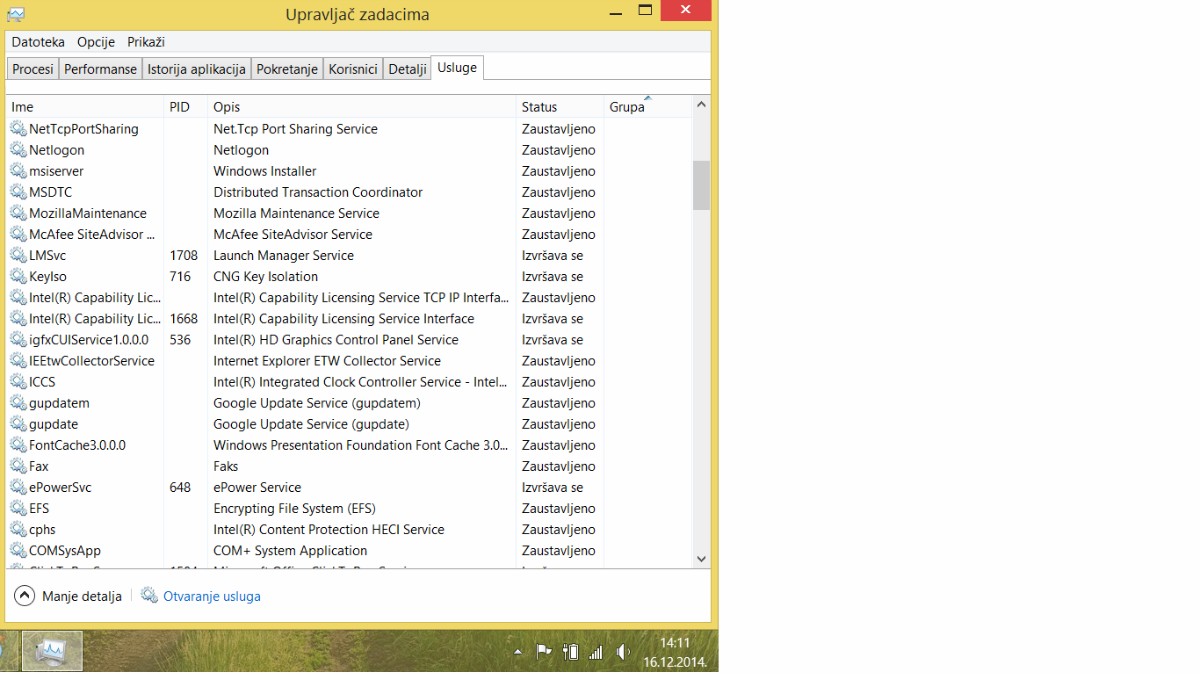Switch to the Performanse tab
Screen dimensions: 1200x674
100,69
